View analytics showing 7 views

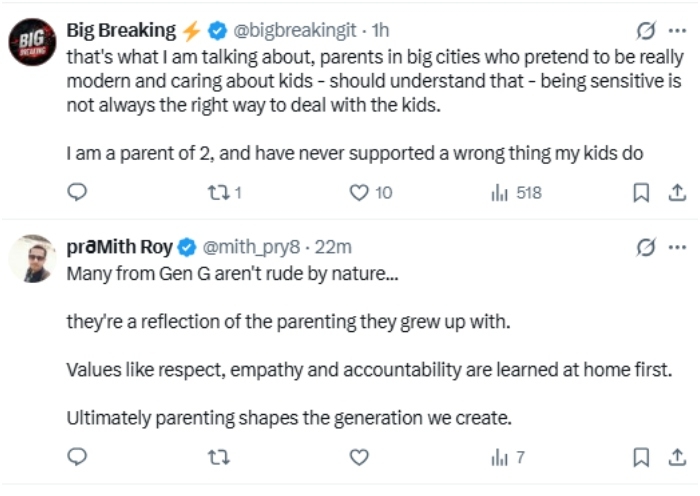[508, 457]
